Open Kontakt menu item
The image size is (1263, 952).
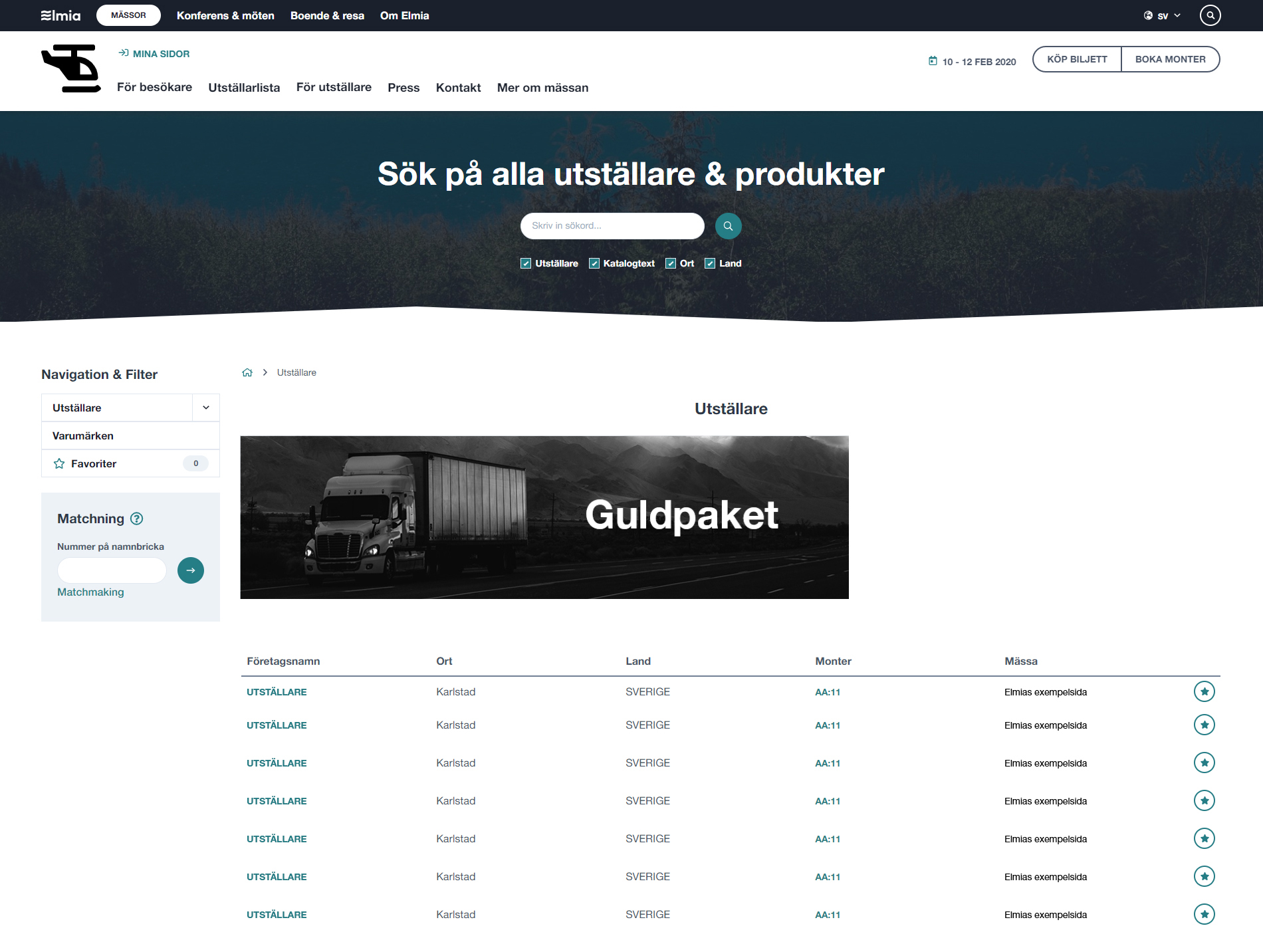(x=458, y=88)
